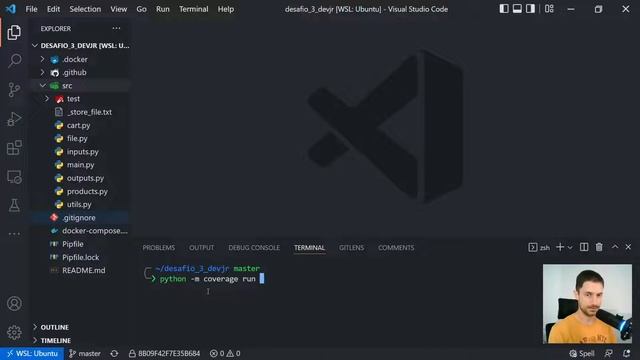Close the terminal panel
The image size is (640, 360).
[628, 247]
